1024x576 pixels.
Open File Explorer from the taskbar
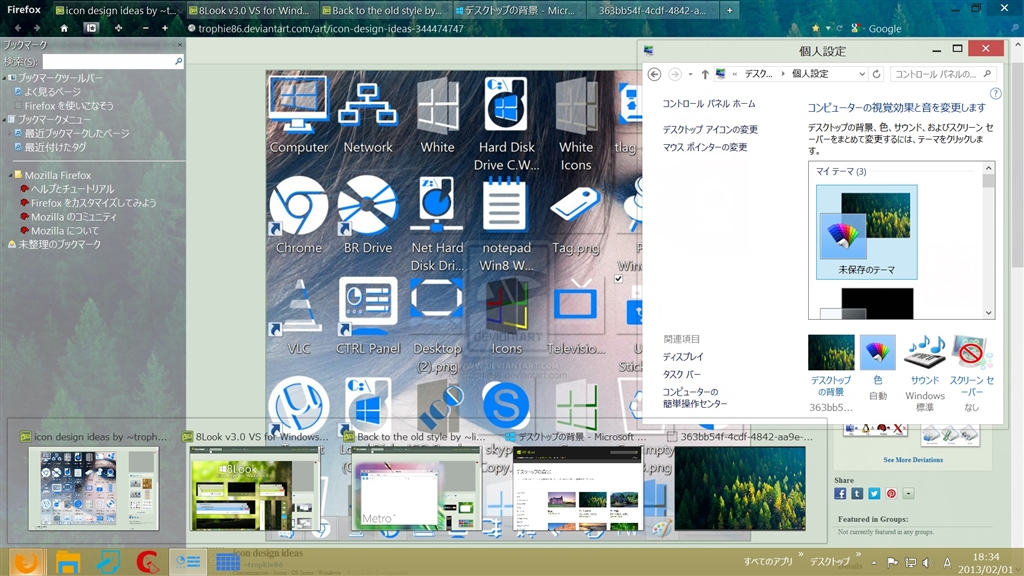(68, 561)
